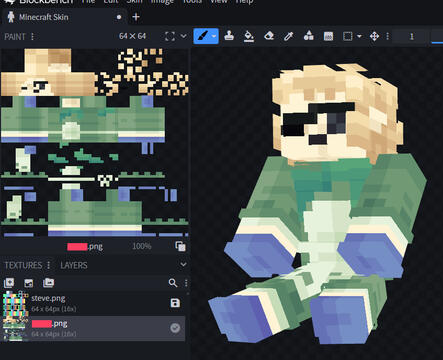Open the texture search magnifier
Screen dimensions: 443x360
point(173,283)
